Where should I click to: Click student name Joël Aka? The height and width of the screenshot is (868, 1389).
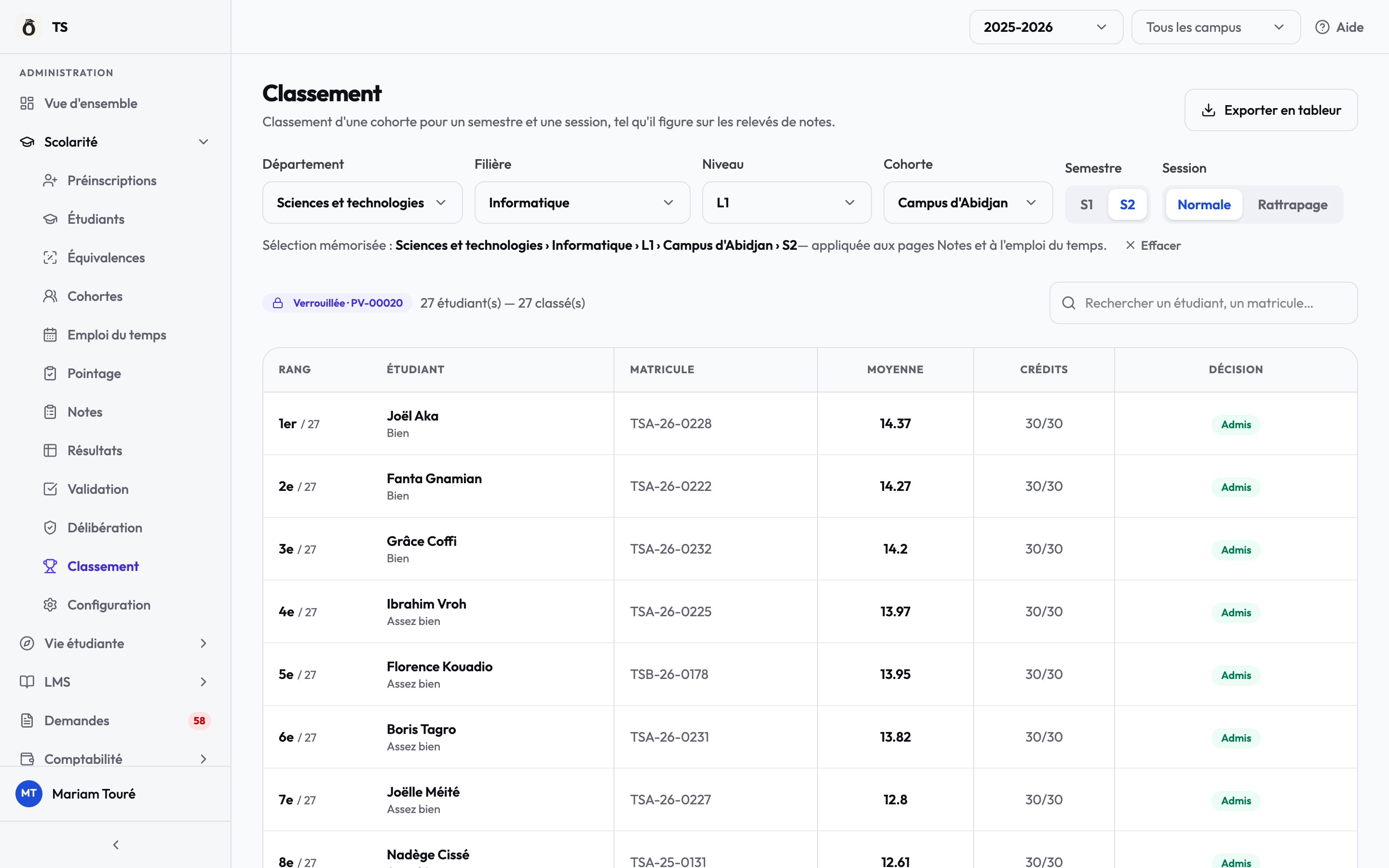click(x=412, y=416)
